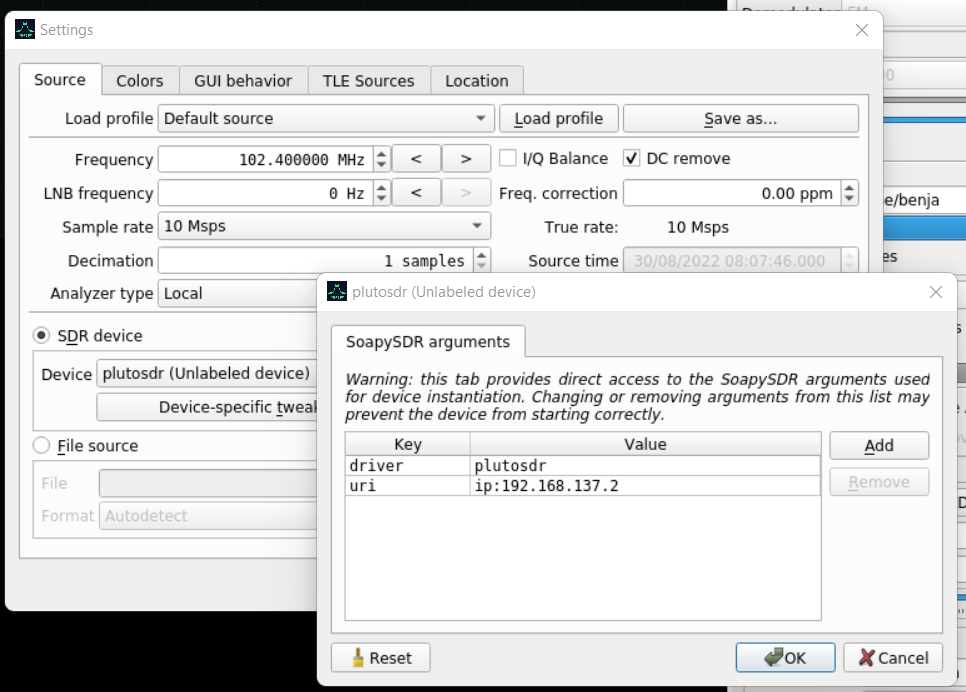966x692 pixels.
Task: Open the Load profile dropdown showing Default source
Action: pos(325,118)
